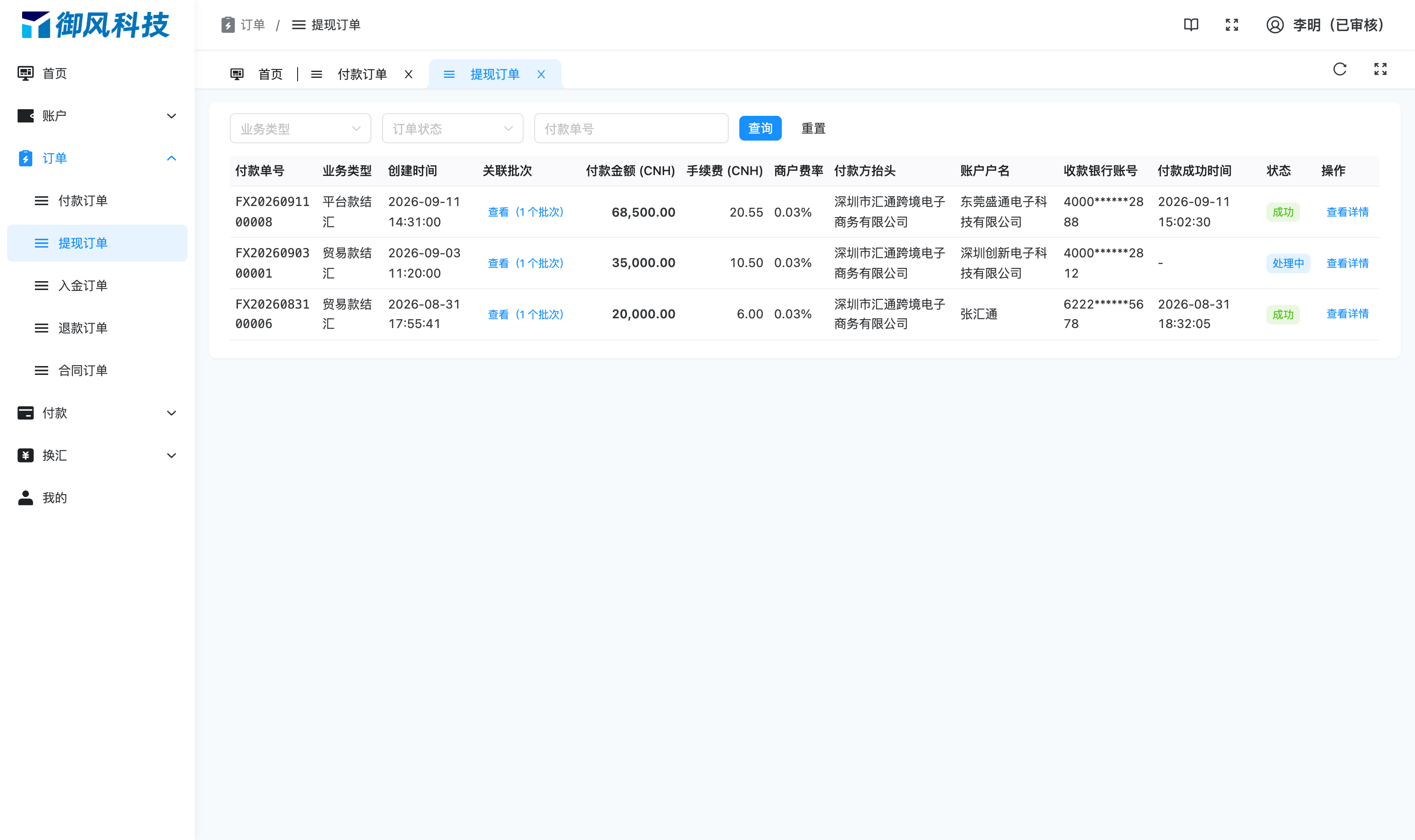
Task: Click the 首页 monitor icon in sidebar
Action: click(x=26, y=73)
